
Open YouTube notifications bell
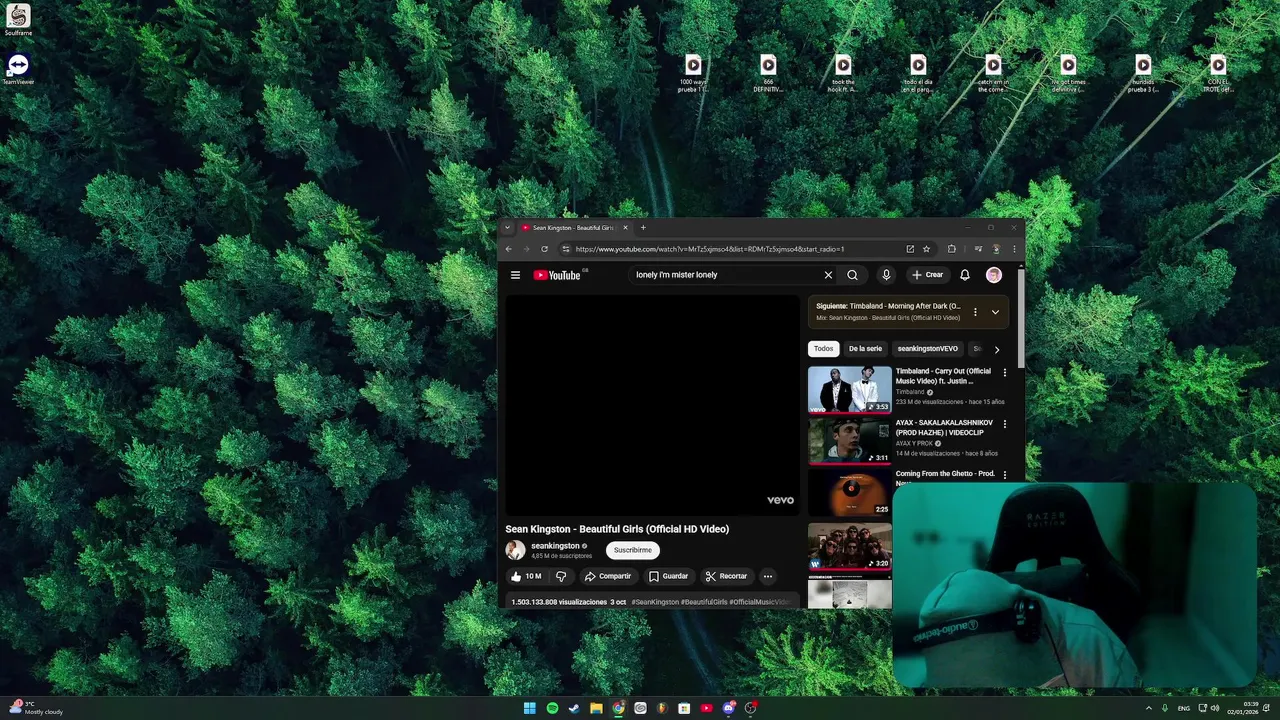click(x=965, y=275)
